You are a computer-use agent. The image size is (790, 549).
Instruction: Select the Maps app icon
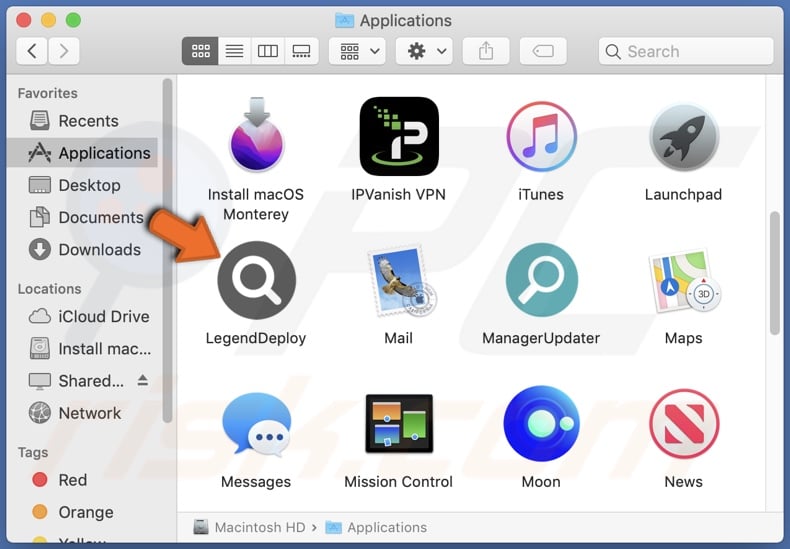click(686, 281)
